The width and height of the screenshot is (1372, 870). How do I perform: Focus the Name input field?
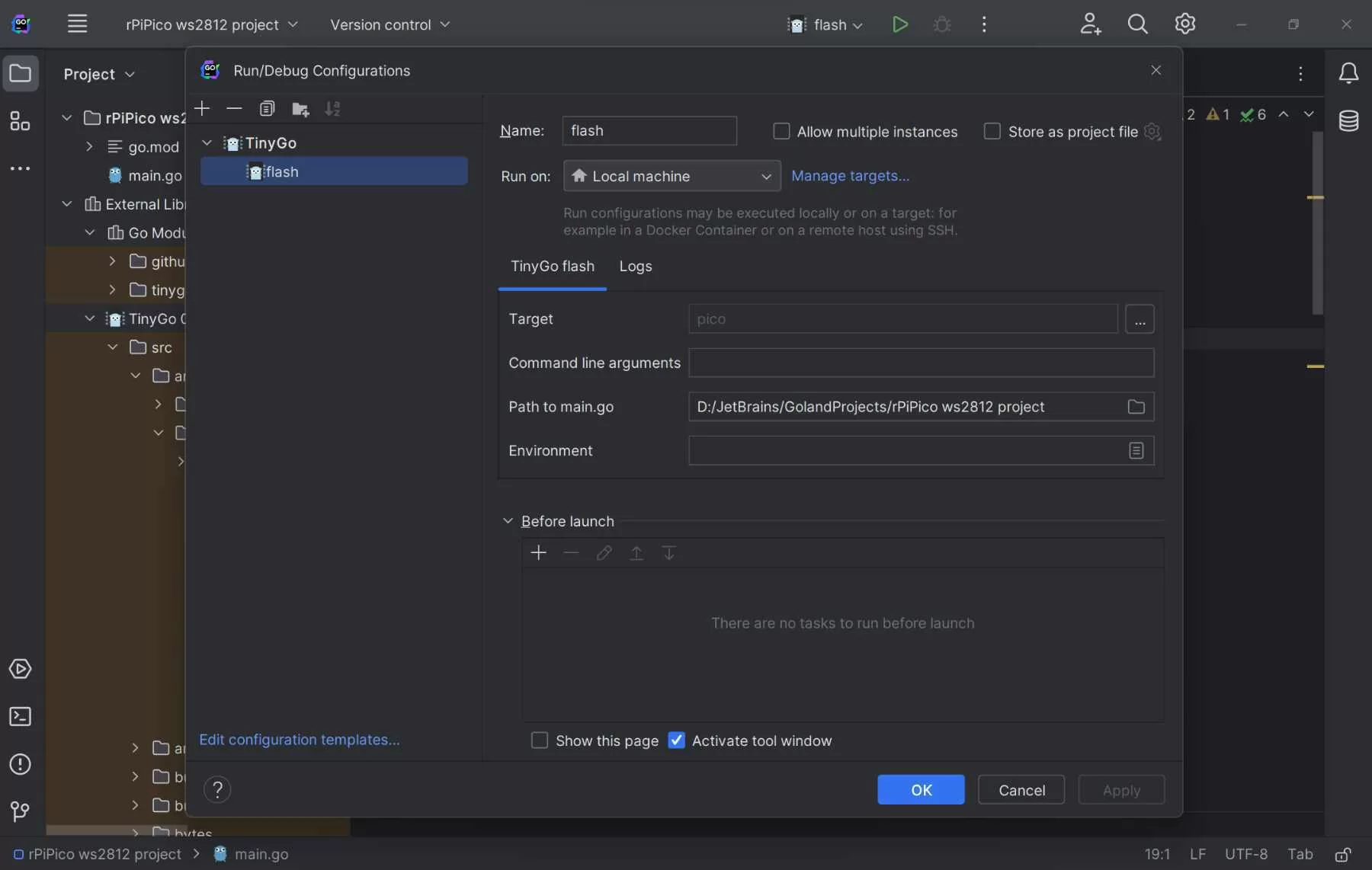tap(649, 131)
